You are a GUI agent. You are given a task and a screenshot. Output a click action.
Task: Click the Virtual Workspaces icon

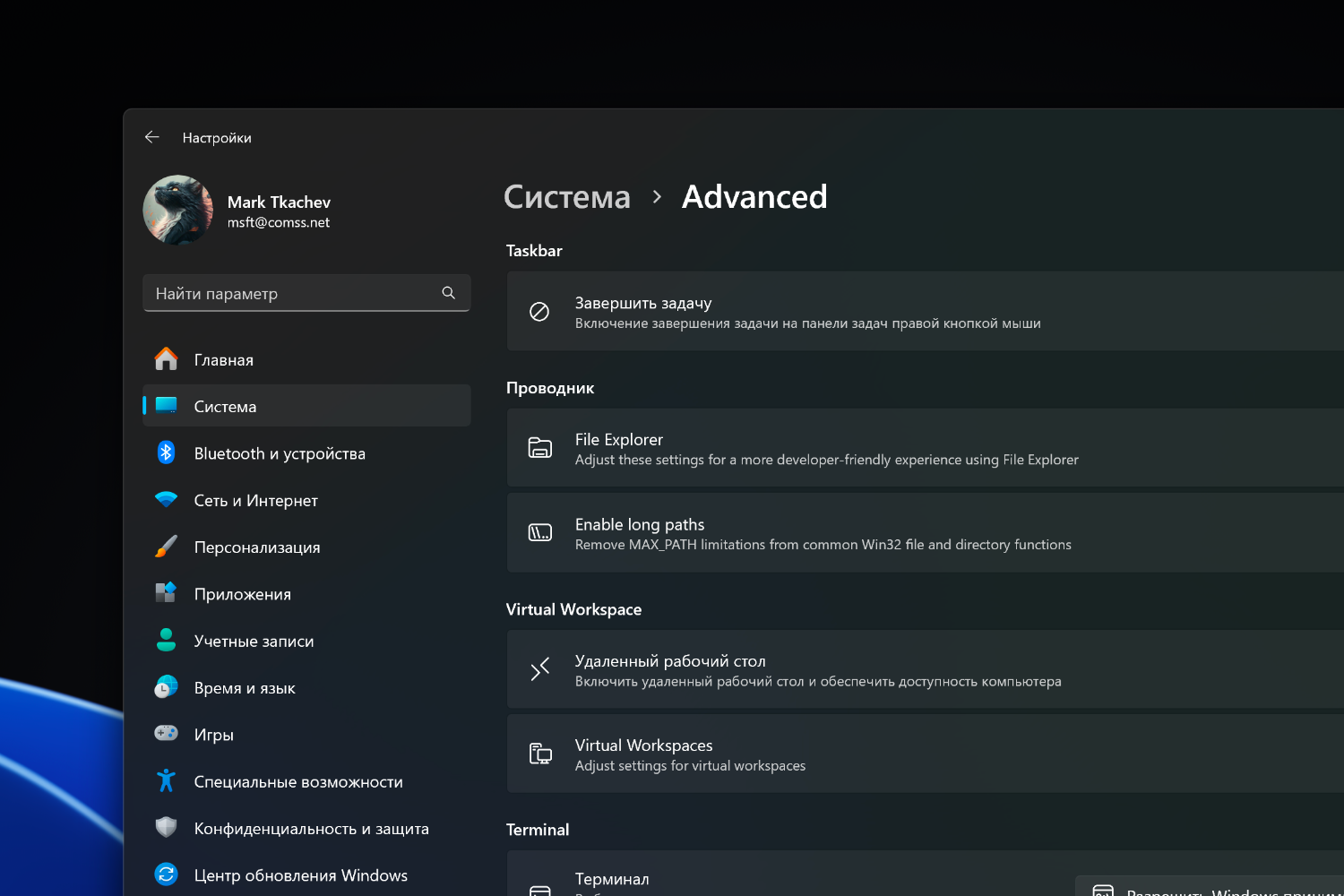pyautogui.click(x=540, y=754)
